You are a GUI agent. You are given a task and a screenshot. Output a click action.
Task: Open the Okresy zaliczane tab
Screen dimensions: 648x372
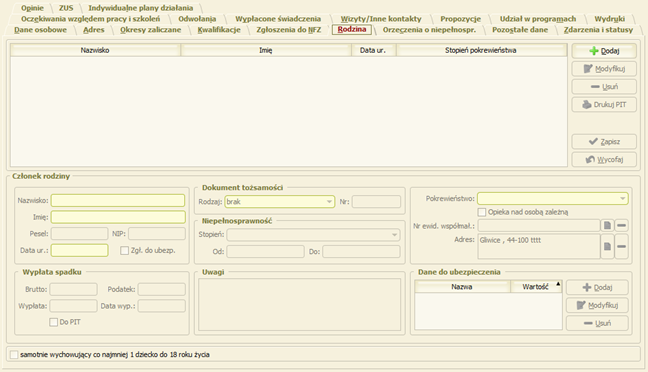click(x=150, y=30)
